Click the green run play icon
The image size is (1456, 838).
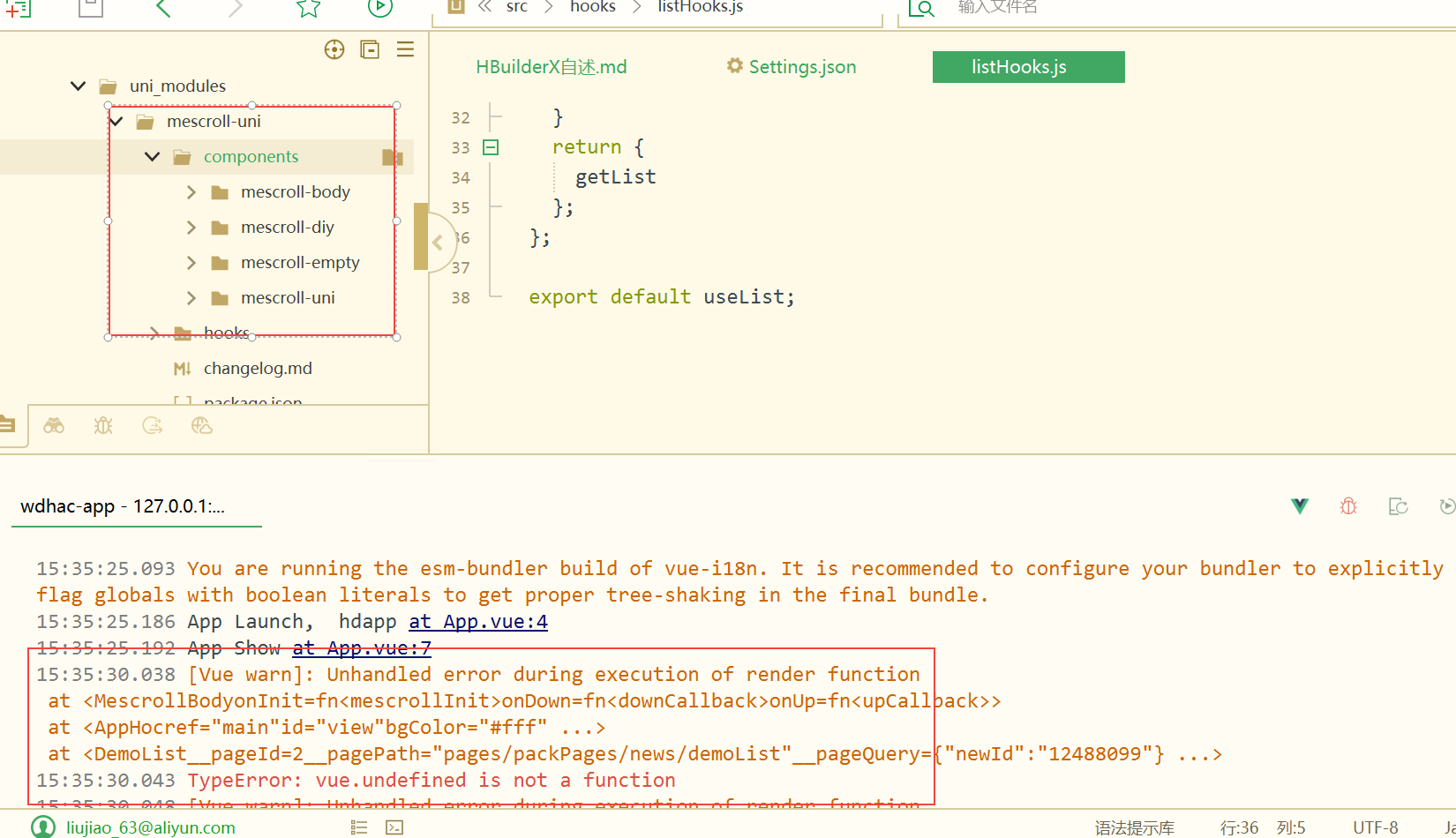coord(379,8)
